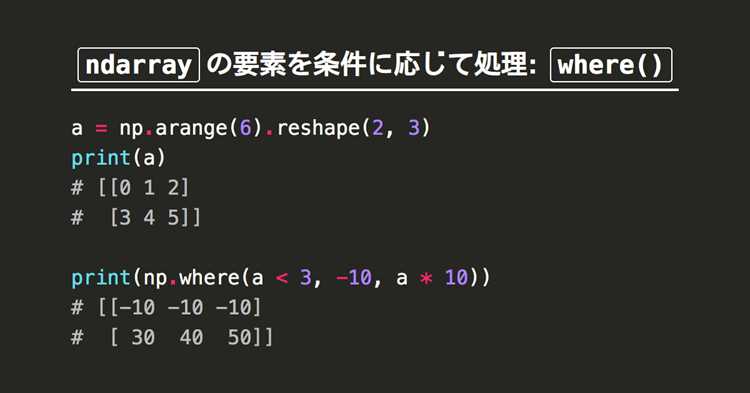The image size is (750, 393).
Task: Click the np.where function name
Action: [x=191, y=278]
